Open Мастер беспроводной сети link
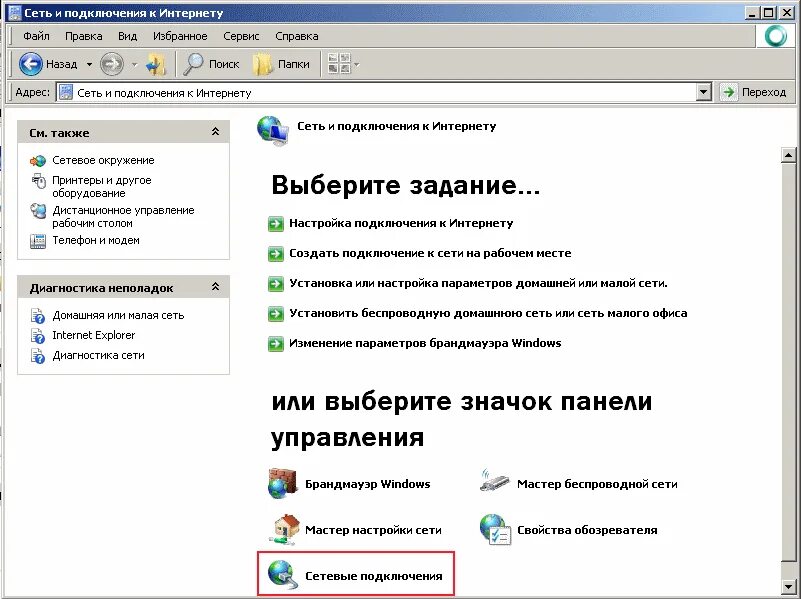The width and height of the screenshot is (801, 599). (x=597, y=484)
